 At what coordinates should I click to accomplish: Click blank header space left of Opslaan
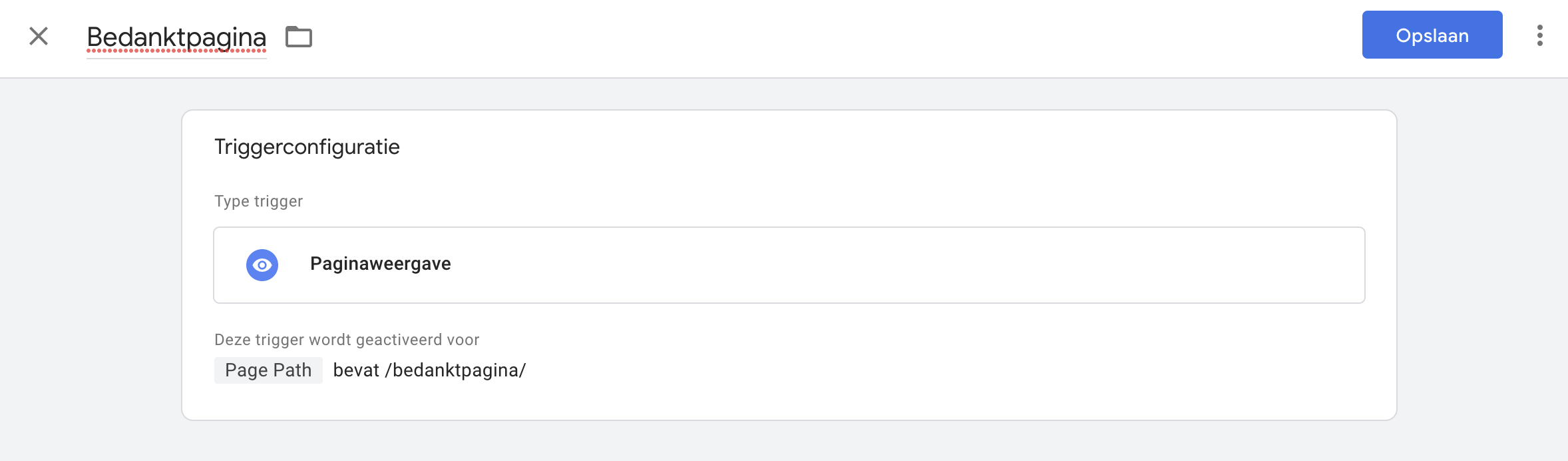pyautogui.click(x=865, y=37)
